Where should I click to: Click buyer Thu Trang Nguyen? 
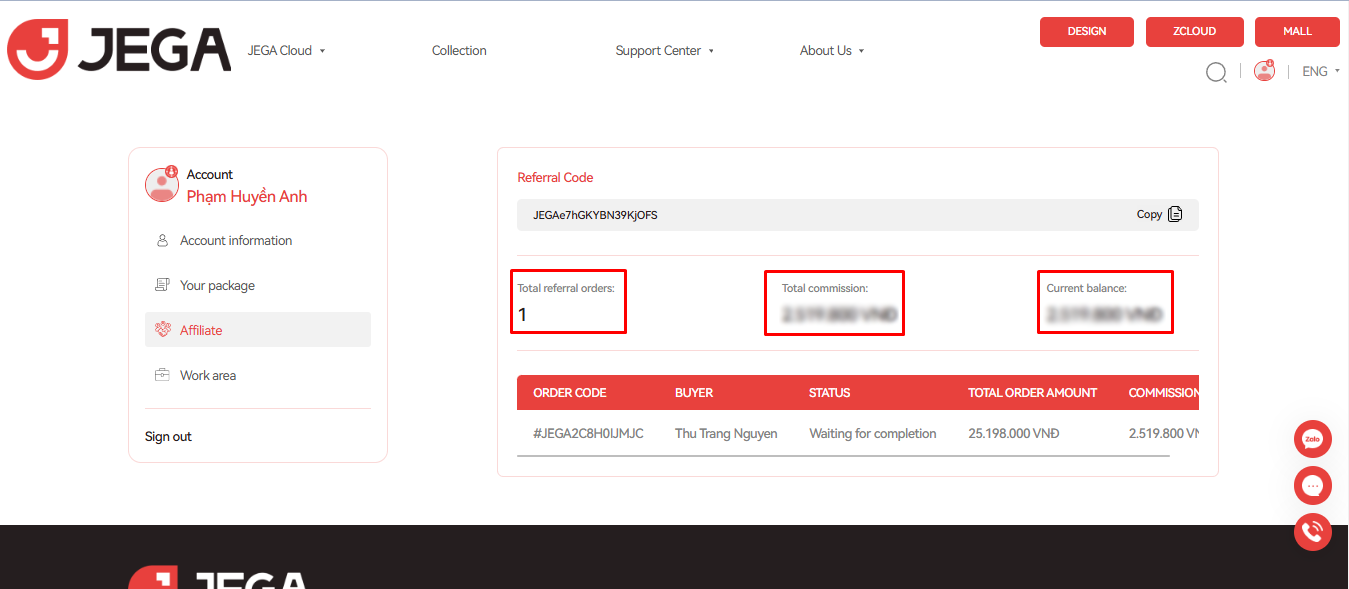tap(726, 434)
